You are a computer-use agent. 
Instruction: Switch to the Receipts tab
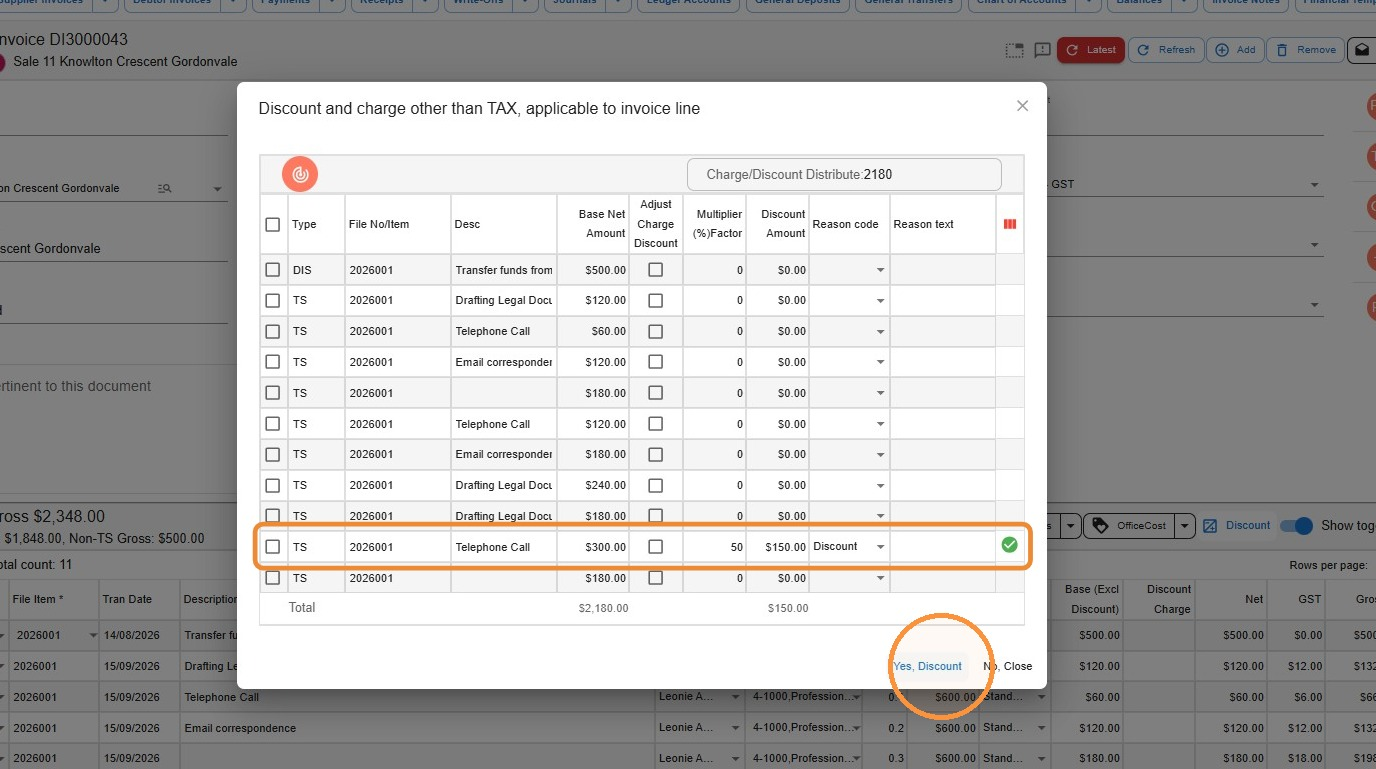(380, 3)
